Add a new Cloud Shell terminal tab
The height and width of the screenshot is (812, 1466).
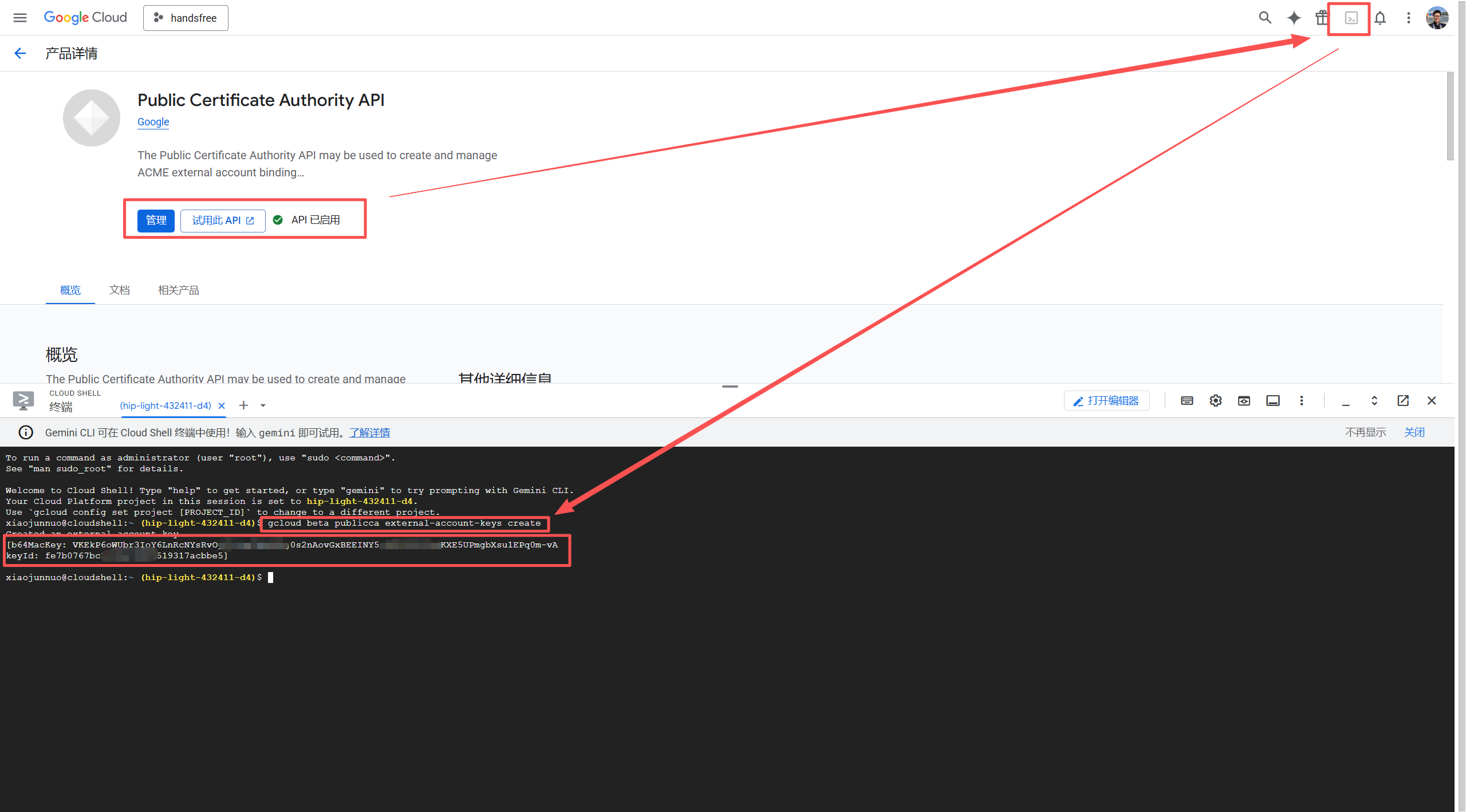pos(243,405)
